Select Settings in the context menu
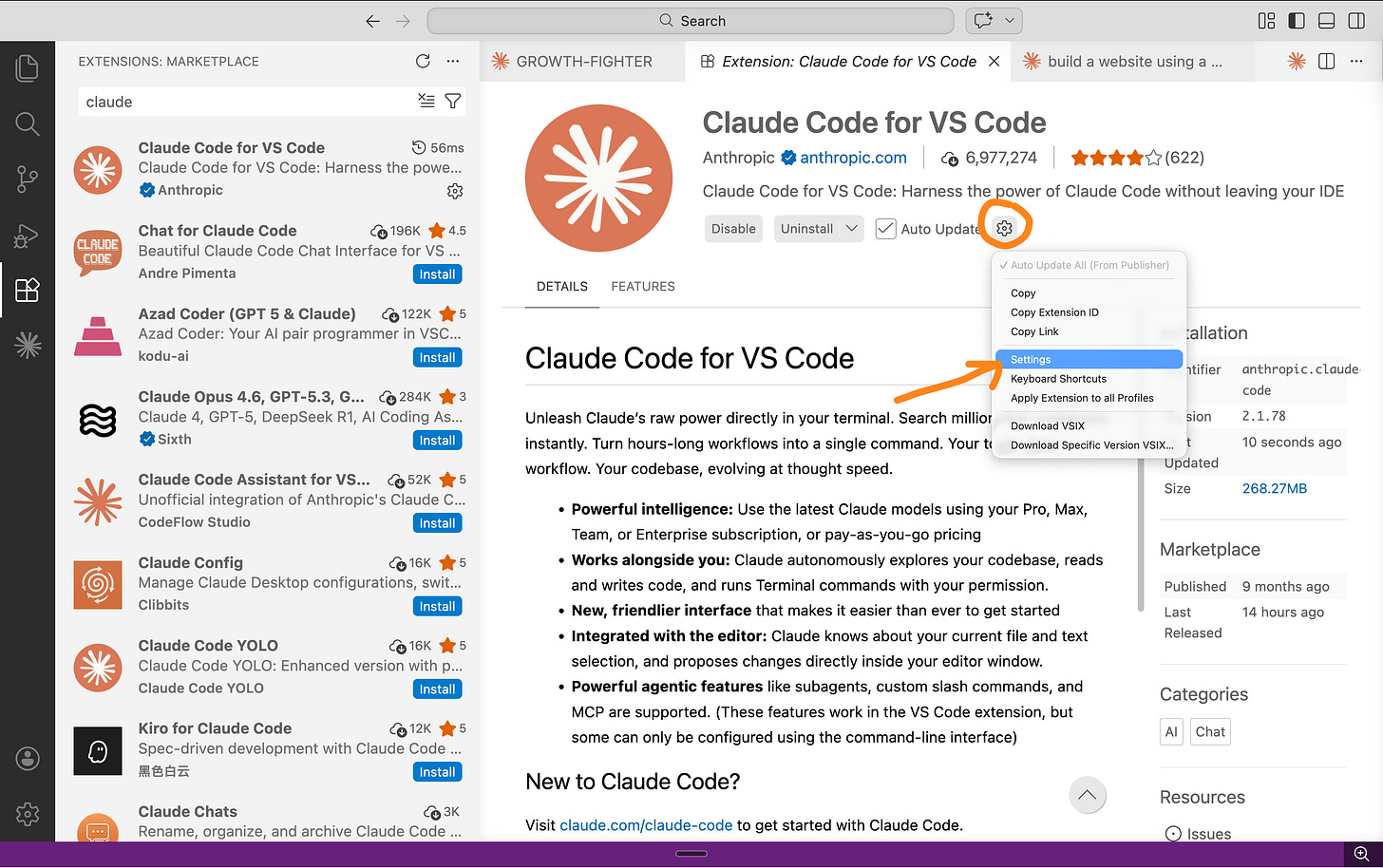The width and height of the screenshot is (1383, 868). 1089,359
